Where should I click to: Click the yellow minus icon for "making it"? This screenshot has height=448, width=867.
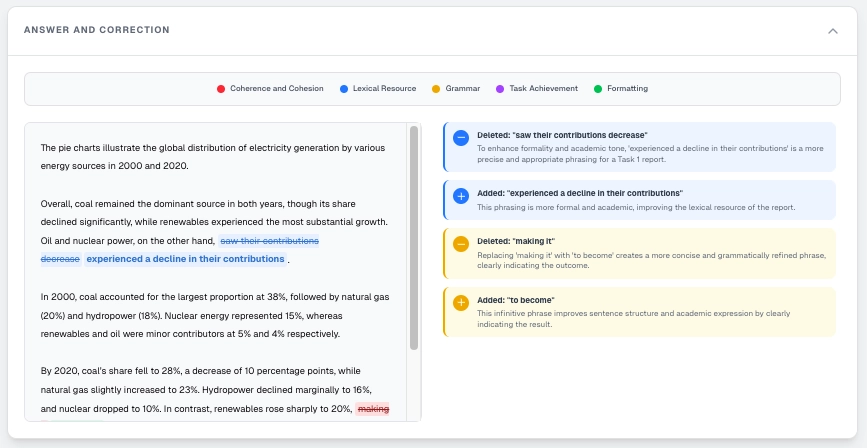pyautogui.click(x=461, y=244)
